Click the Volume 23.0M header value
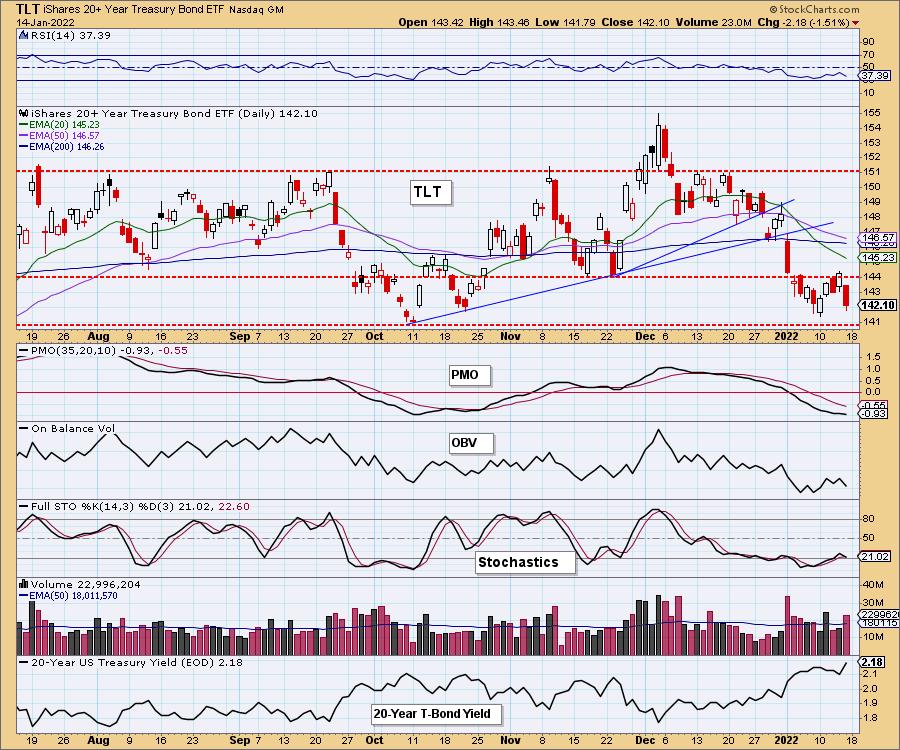Viewport: 900px width, 750px height. click(713, 22)
